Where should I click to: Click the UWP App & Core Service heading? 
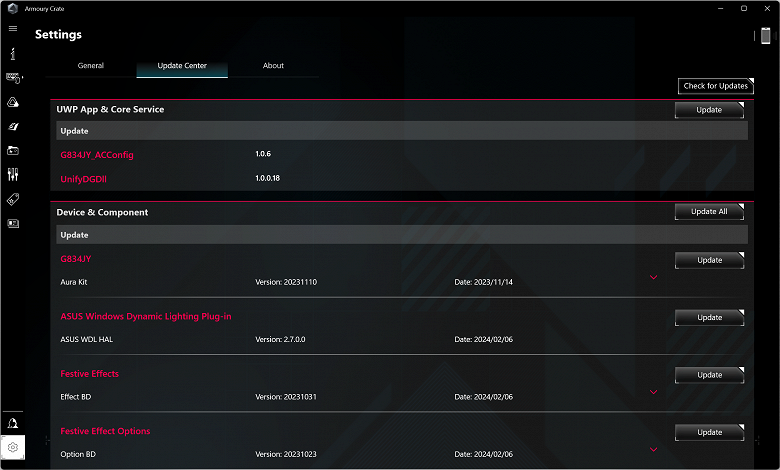(x=110, y=109)
